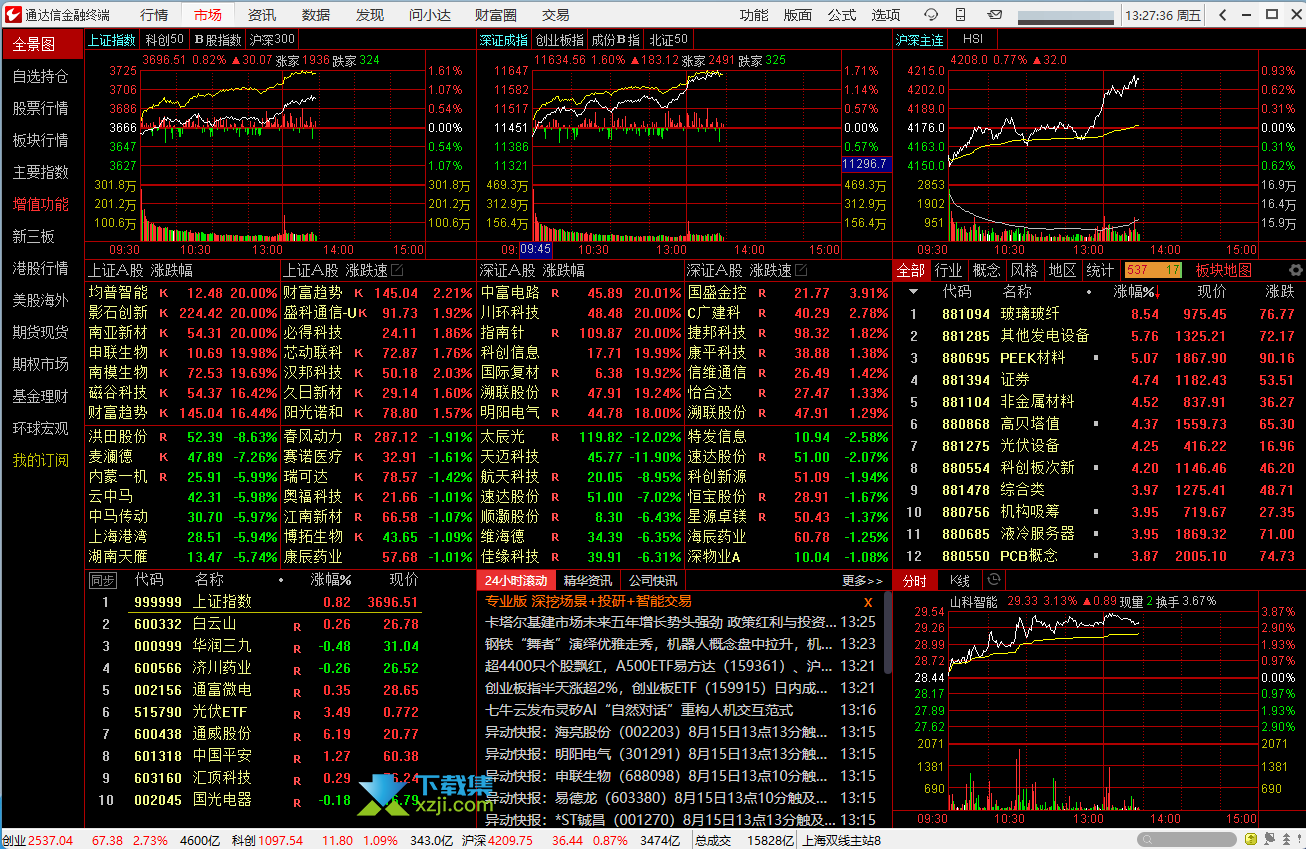Open the 公式 menu
The width and height of the screenshot is (1306, 849).
click(x=842, y=15)
